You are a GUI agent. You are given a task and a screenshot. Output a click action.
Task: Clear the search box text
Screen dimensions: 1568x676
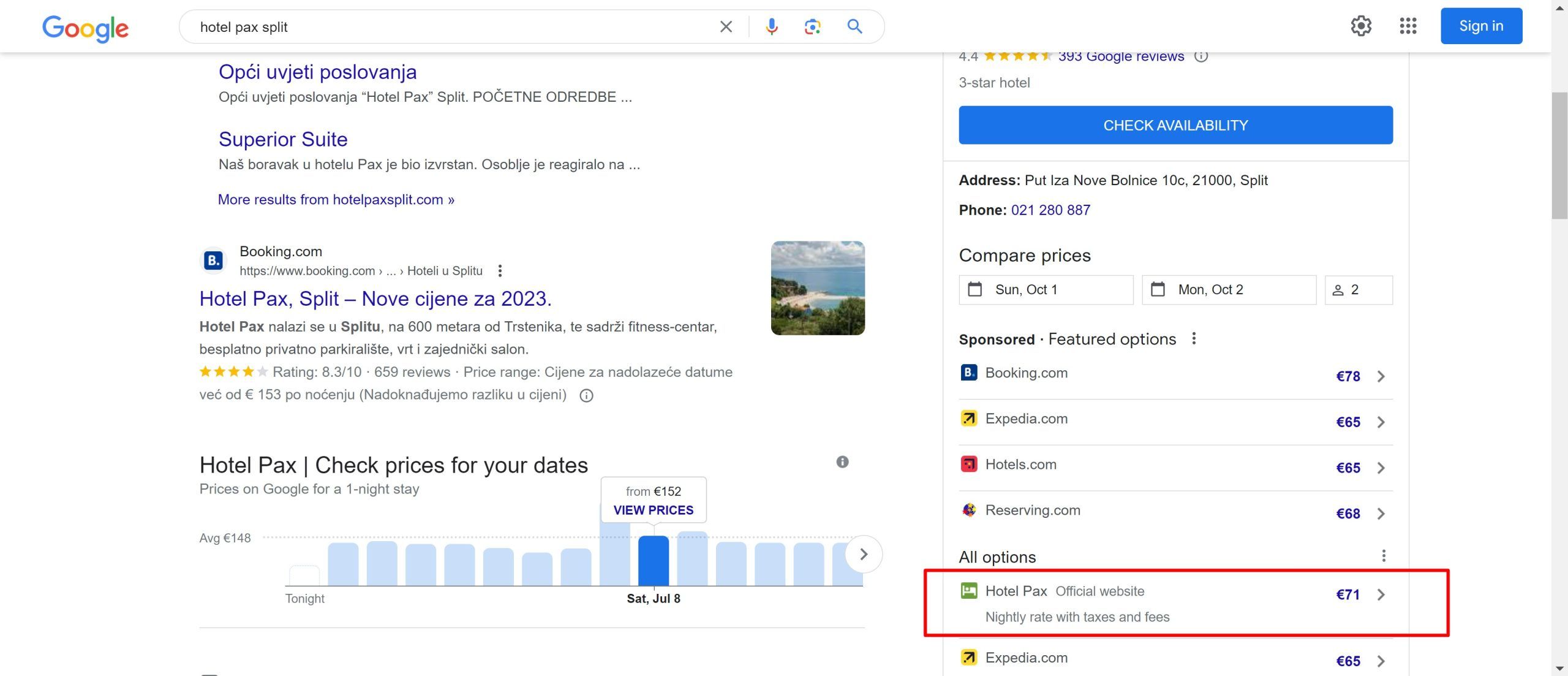[726, 26]
